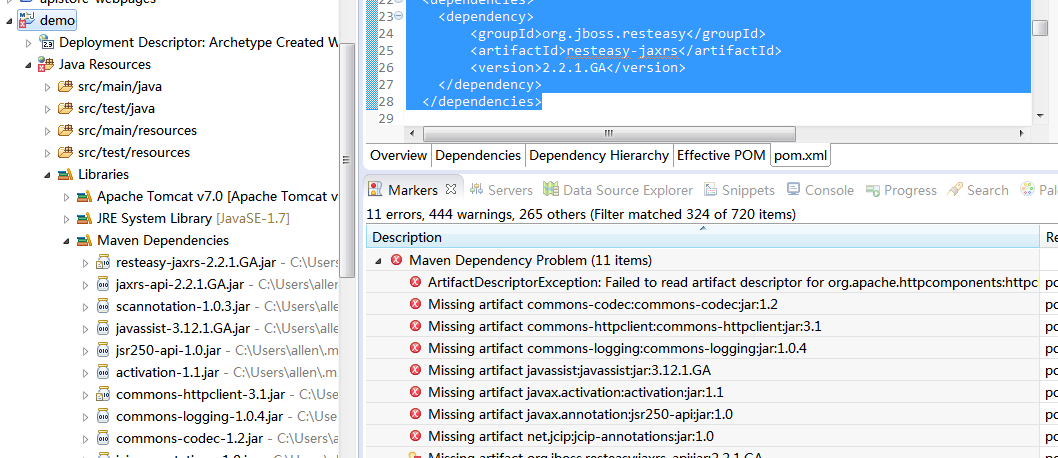Open the Data Source Explorer view
Image resolution: width=1058 pixels, height=458 pixels.
click(x=618, y=190)
